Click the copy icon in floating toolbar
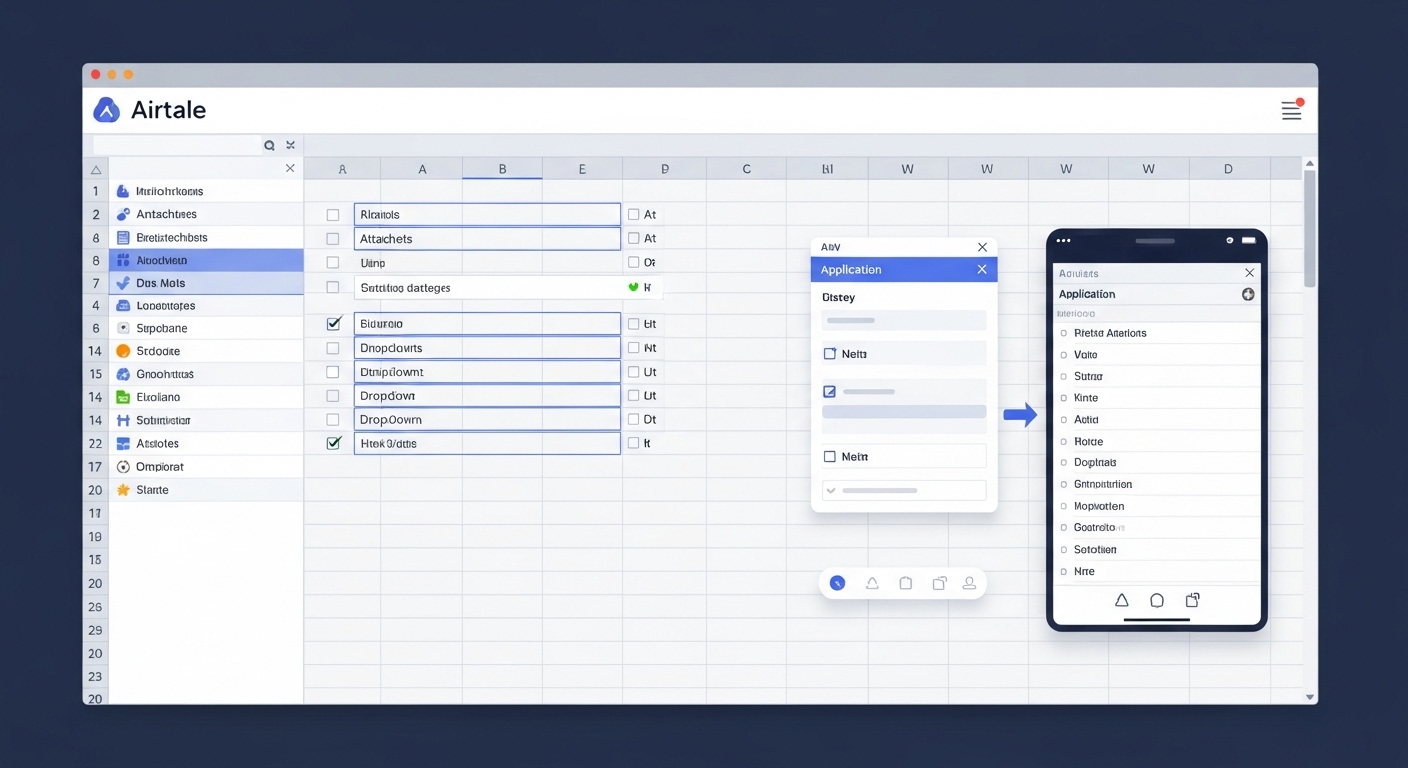Viewport: 1408px width, 768px height. 939,583
